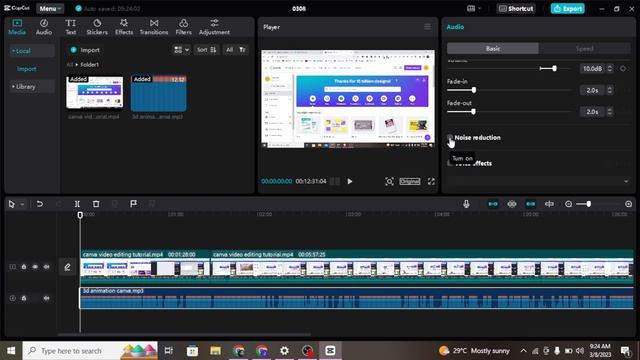
Task: Start voiceover recording with microphone icon
Action: 466,204
